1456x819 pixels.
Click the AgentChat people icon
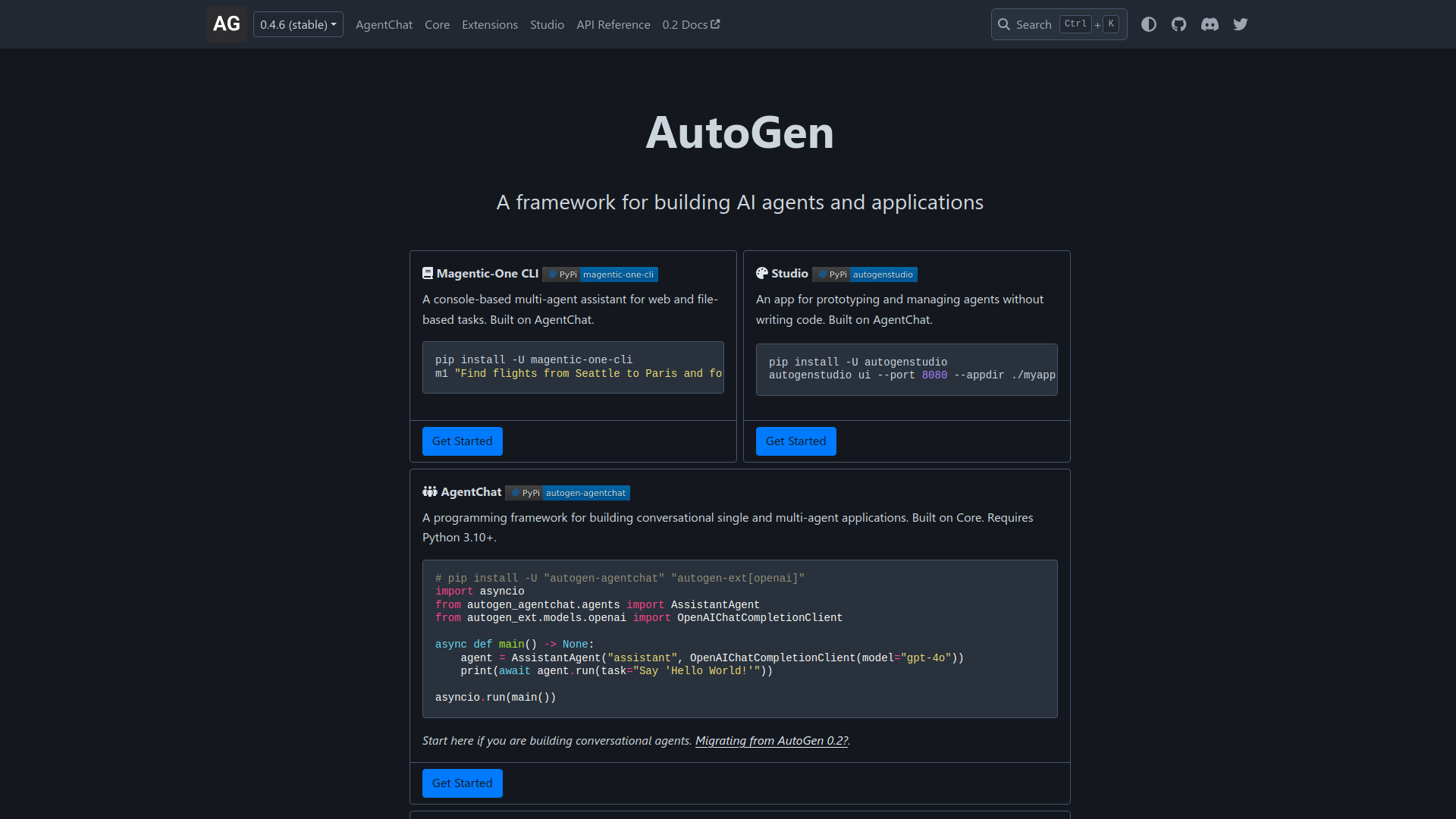point(430,491)
